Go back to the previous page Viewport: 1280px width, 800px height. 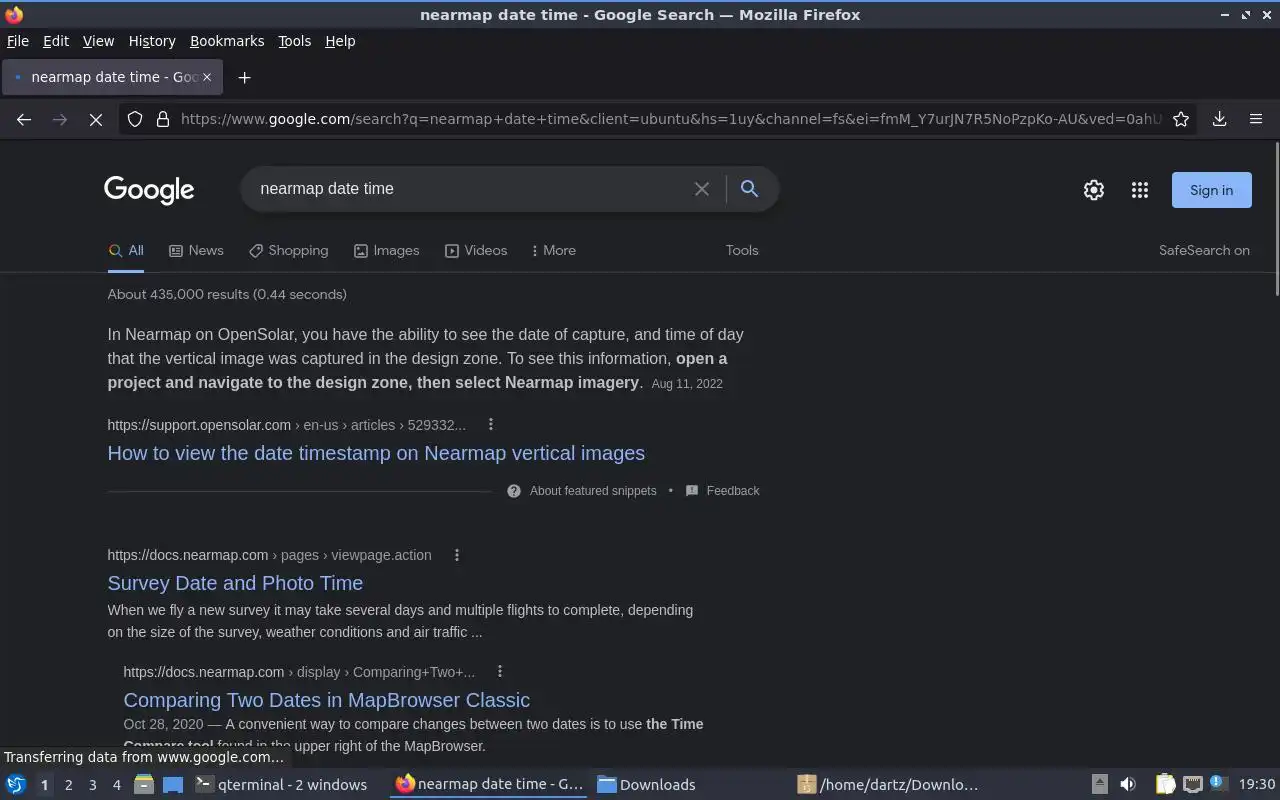pyautogui.click(x=24, y=119)
